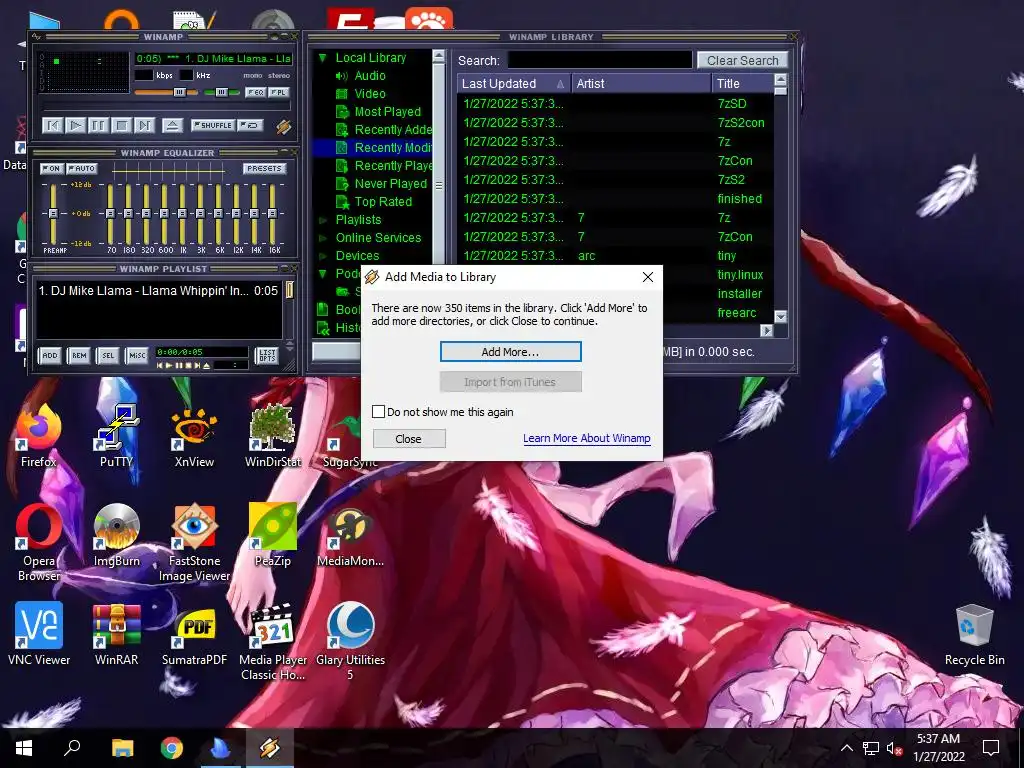Image resolution: width=1024 pixels, height=768 pixels.
Task: Open Video in the Local Library
Action: tap(370, 93)
